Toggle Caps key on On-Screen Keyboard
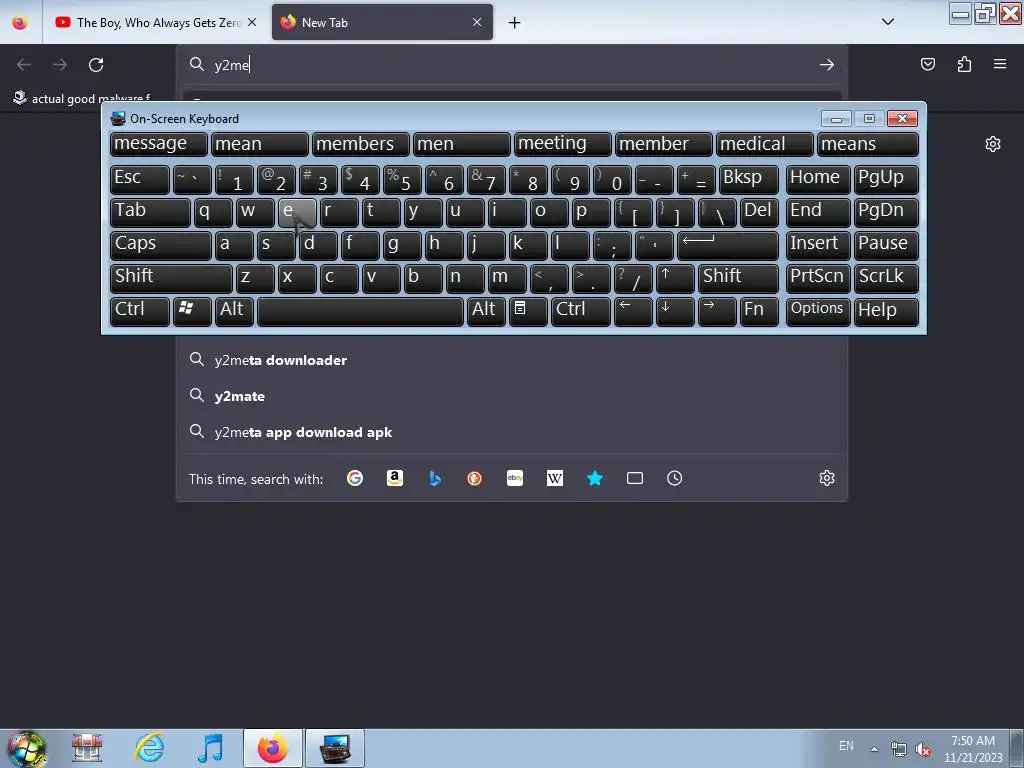The width and height of the screenshot is (1024, 768). [x=161, y=245]
